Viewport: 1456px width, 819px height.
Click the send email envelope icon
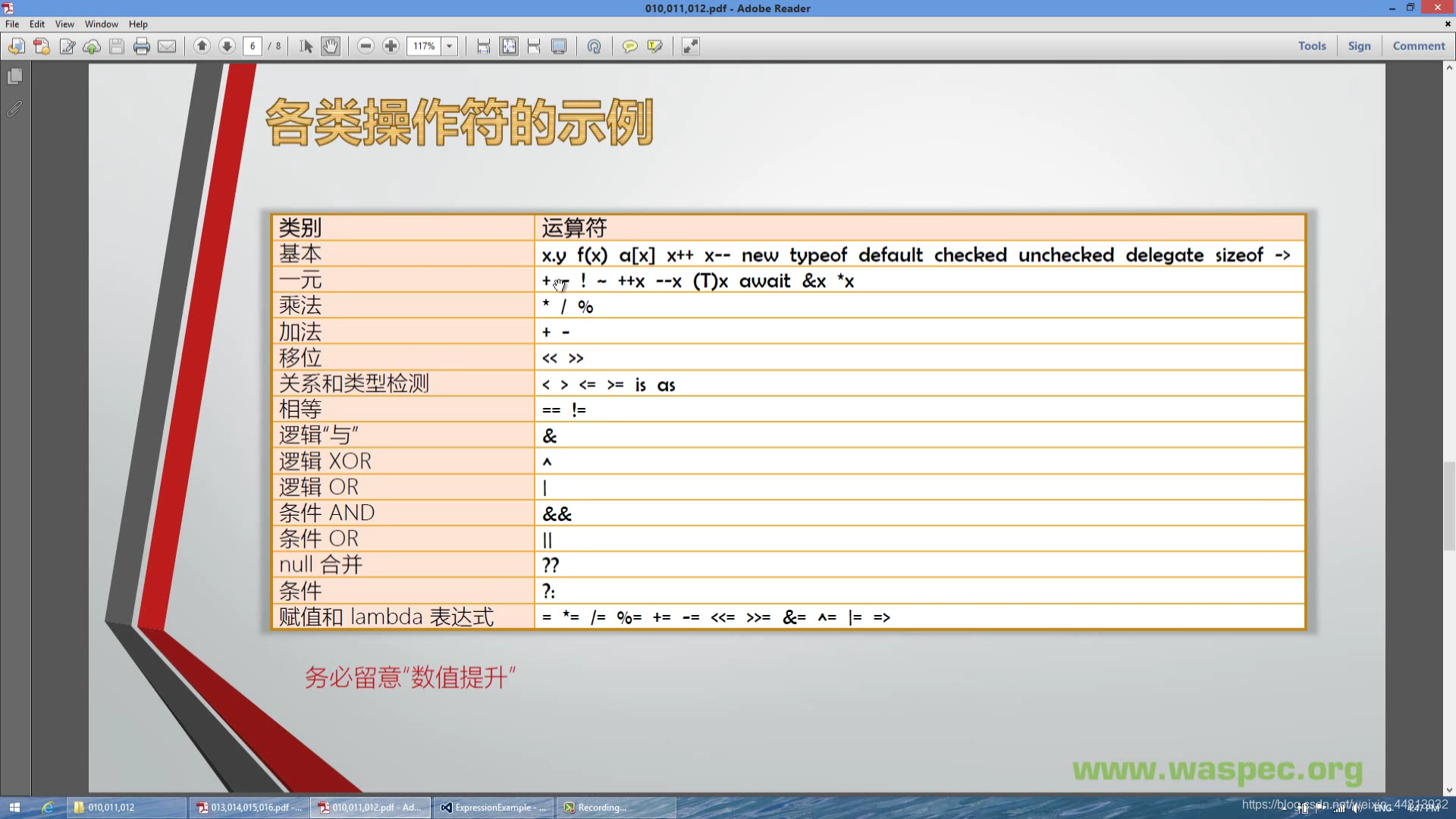pyautogui.click(x=167, y=46)
